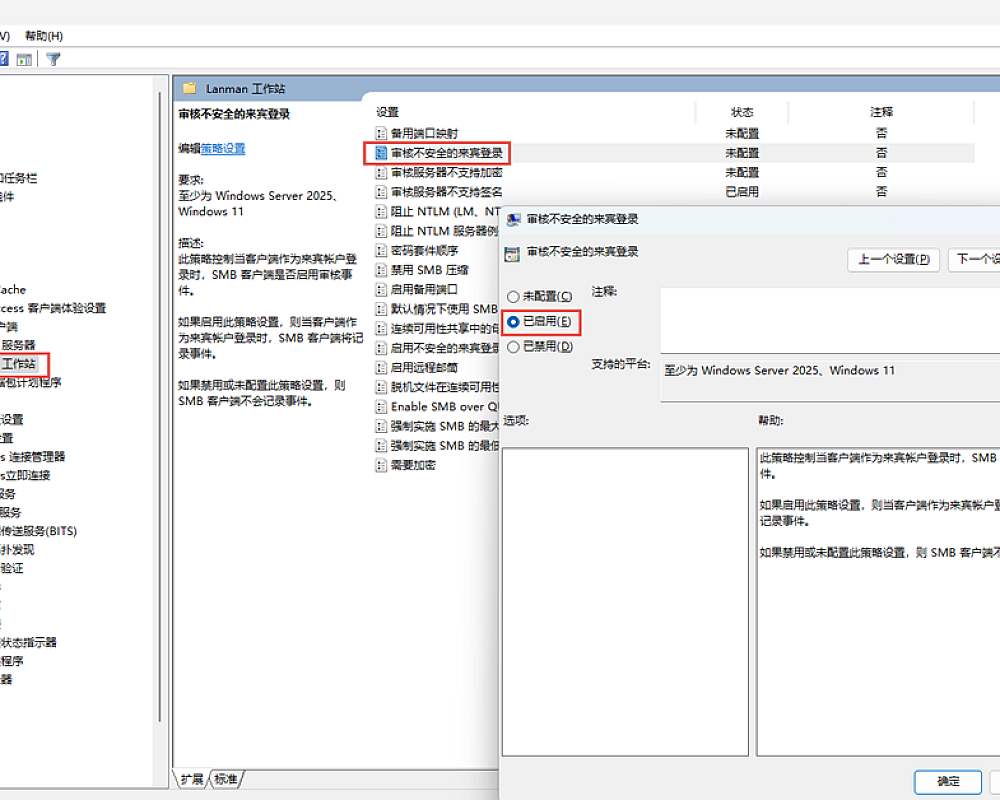The width and height of the screenshot is (1000, 800).
Task: Click the policy icon beside 需要加密
Action: [380, 465]
